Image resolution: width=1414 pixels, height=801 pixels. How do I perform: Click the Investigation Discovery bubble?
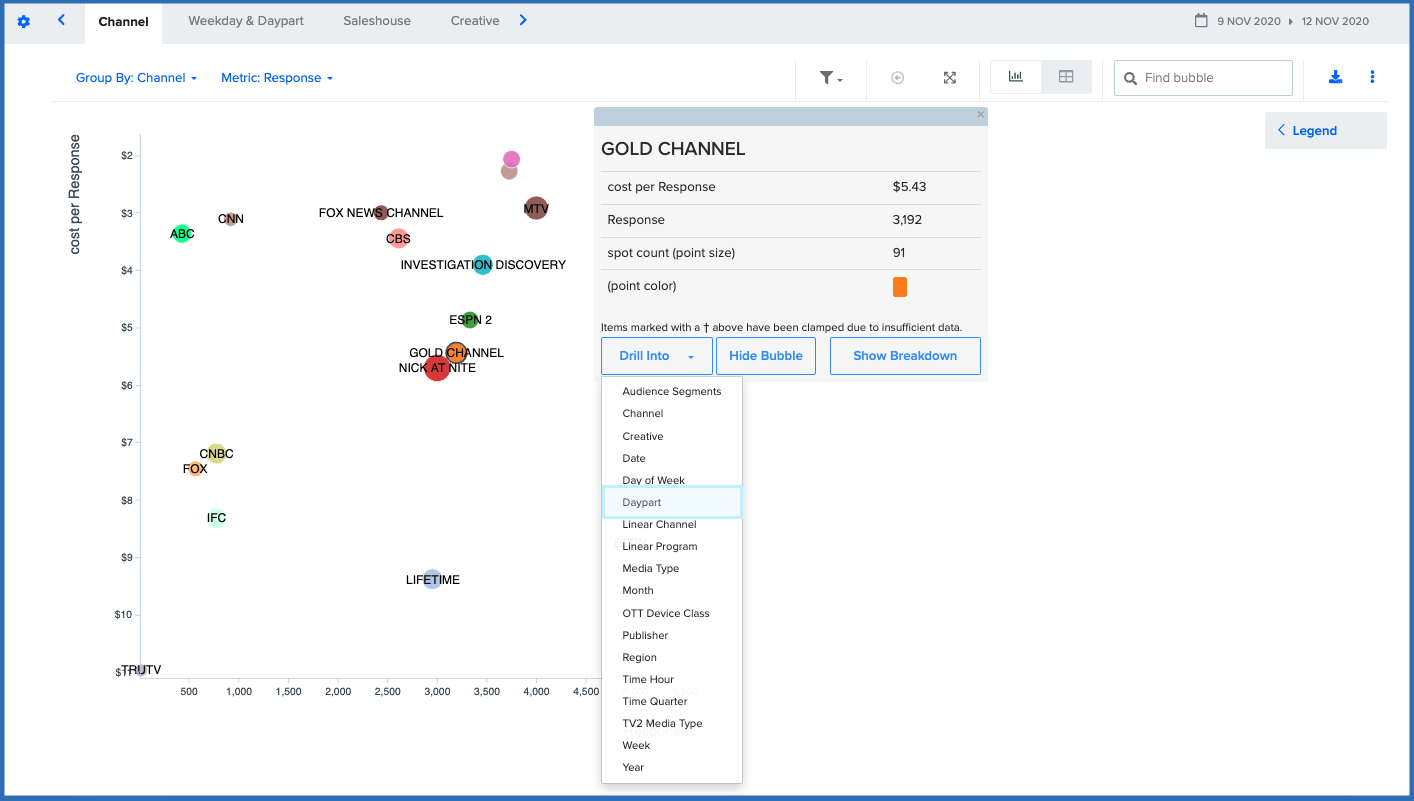[483, 265]
